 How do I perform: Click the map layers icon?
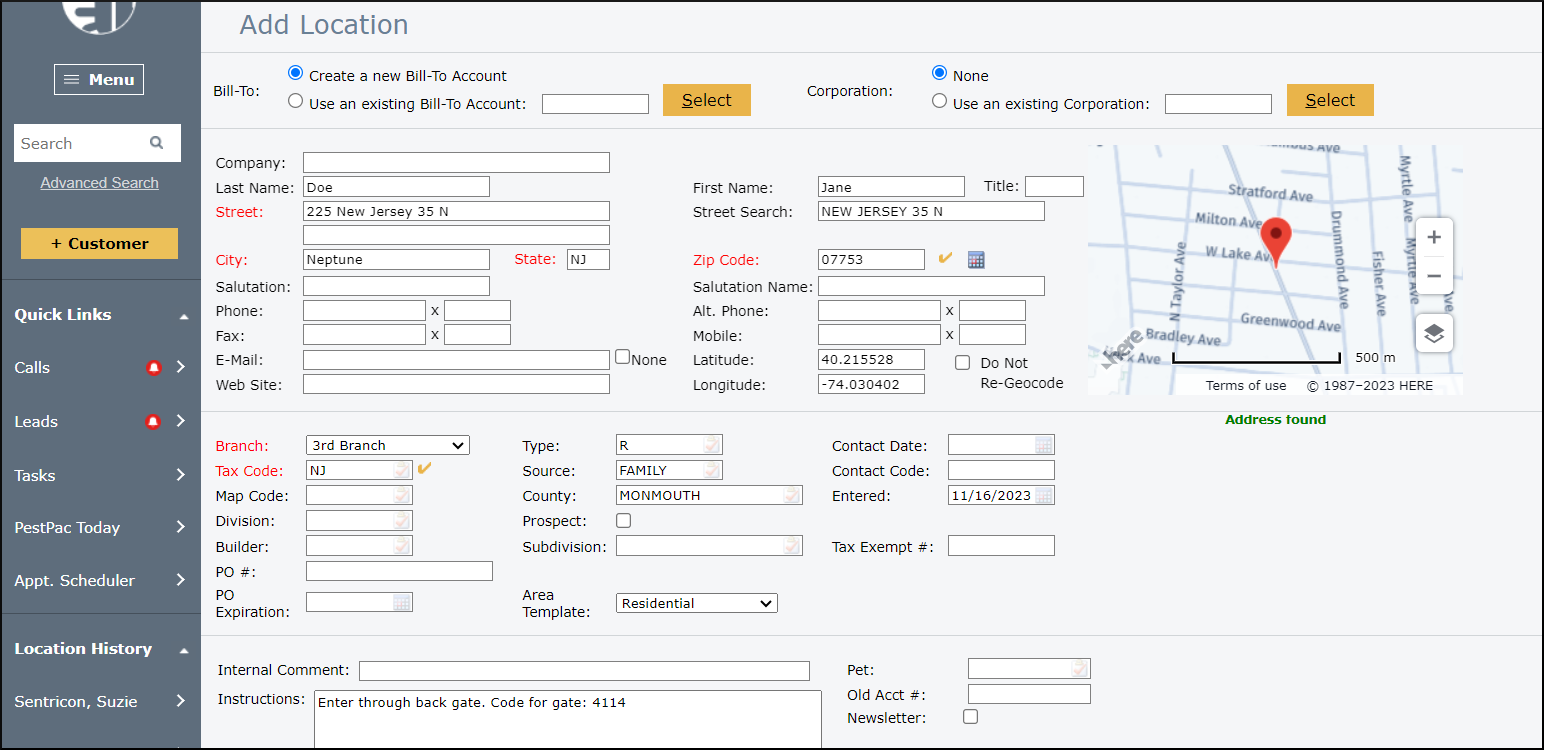coord(1434,332)
